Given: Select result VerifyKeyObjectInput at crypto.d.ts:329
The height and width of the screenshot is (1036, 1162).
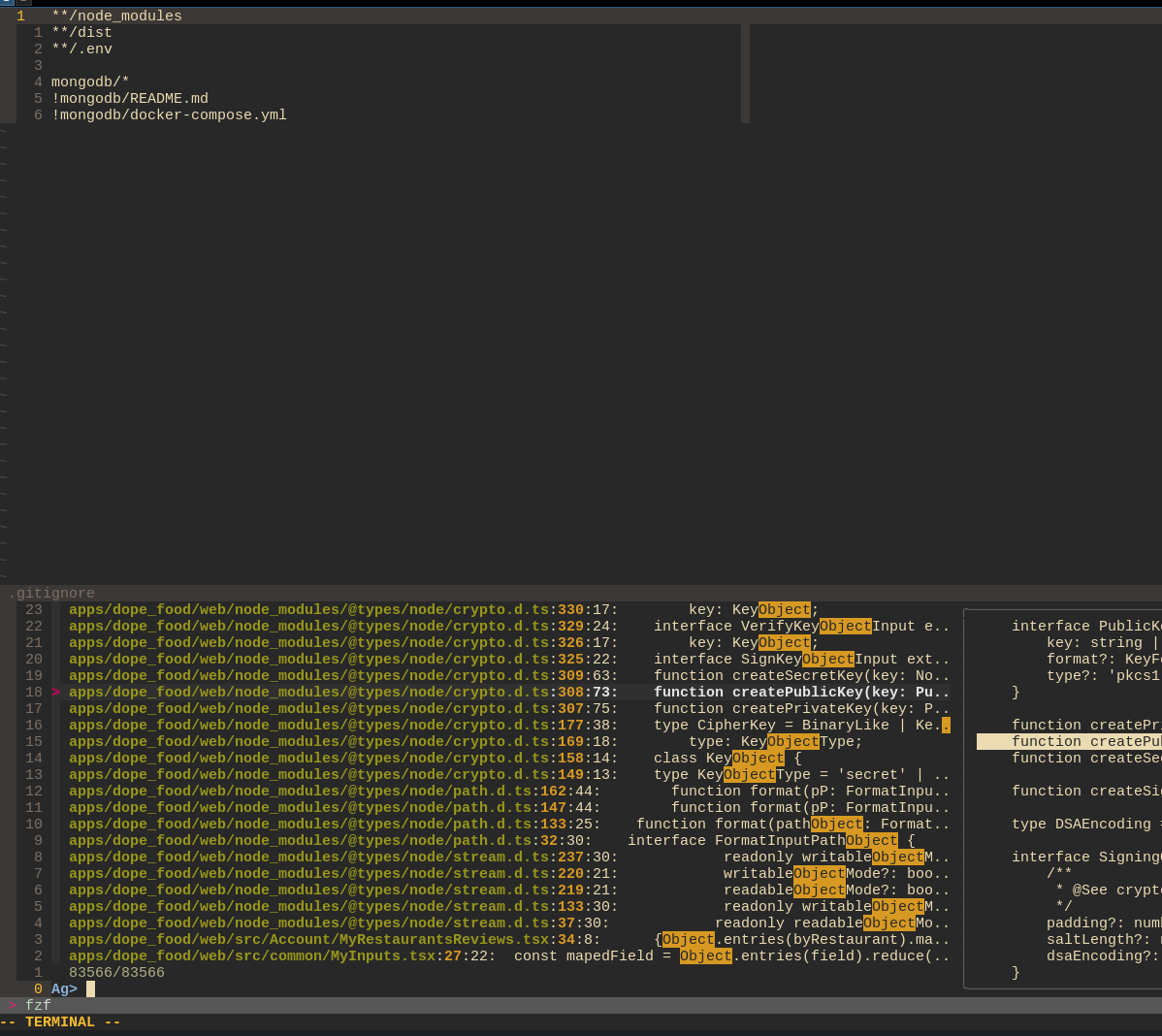Looking at the screenshot, I should 509,627.
